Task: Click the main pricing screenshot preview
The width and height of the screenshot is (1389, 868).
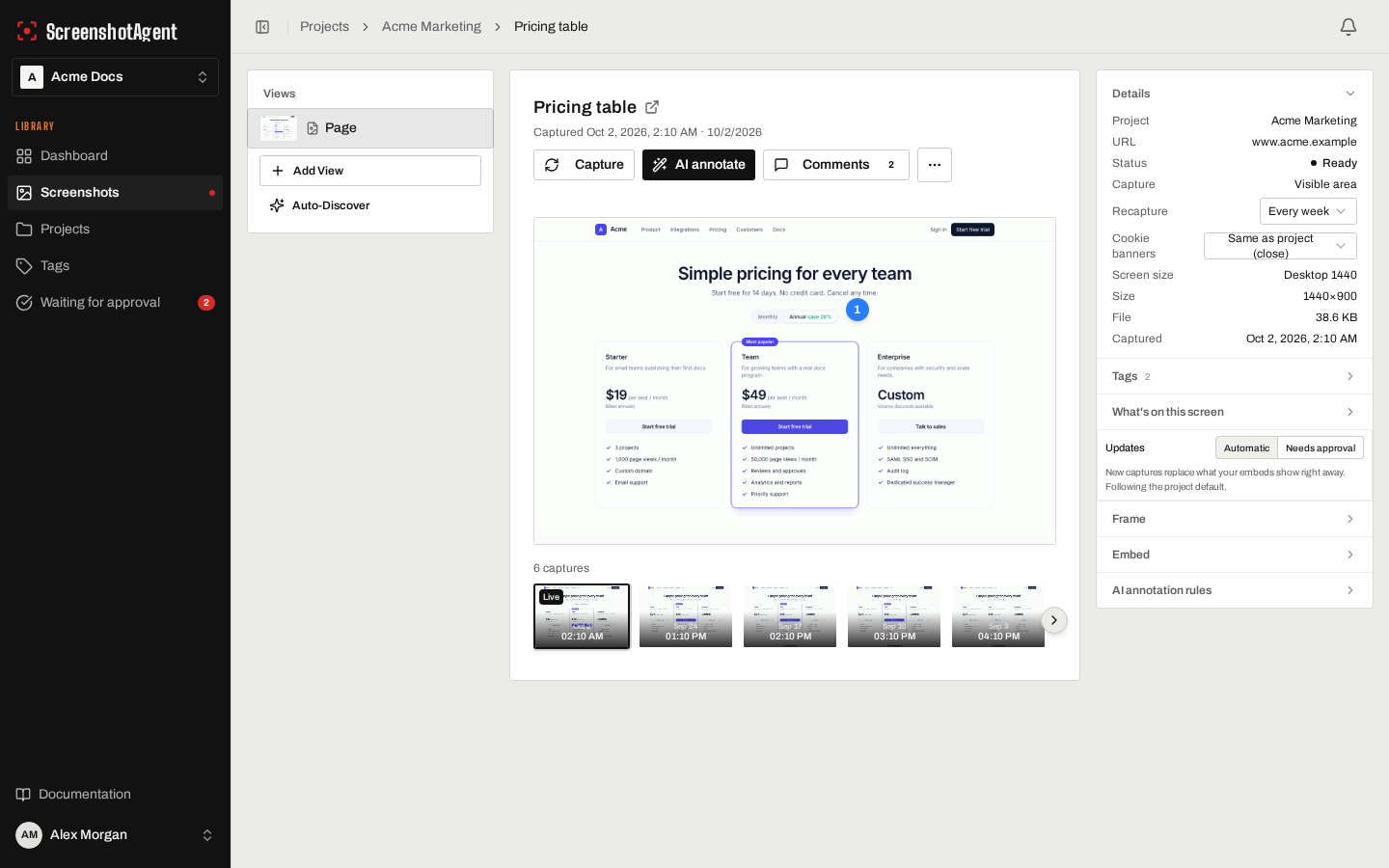Action: [x=795, y=381]
